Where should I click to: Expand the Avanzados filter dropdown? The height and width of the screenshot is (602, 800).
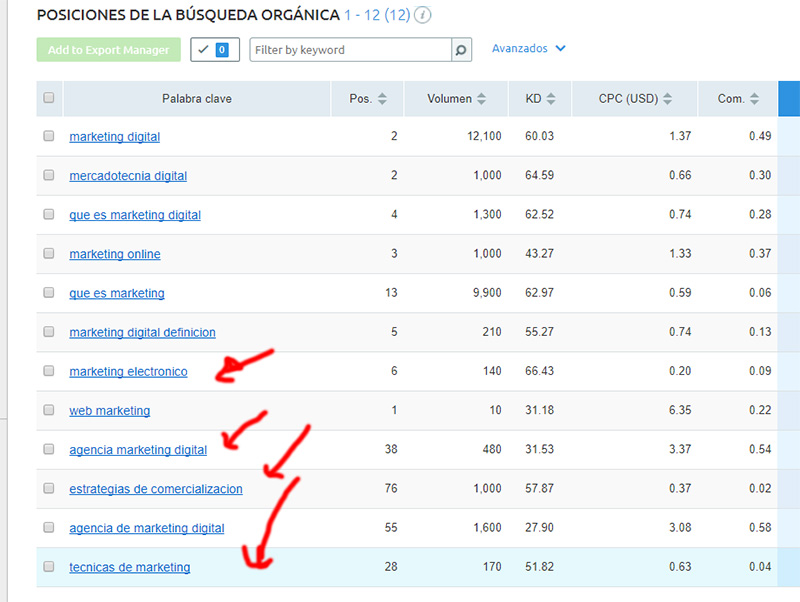click(529, 48)
